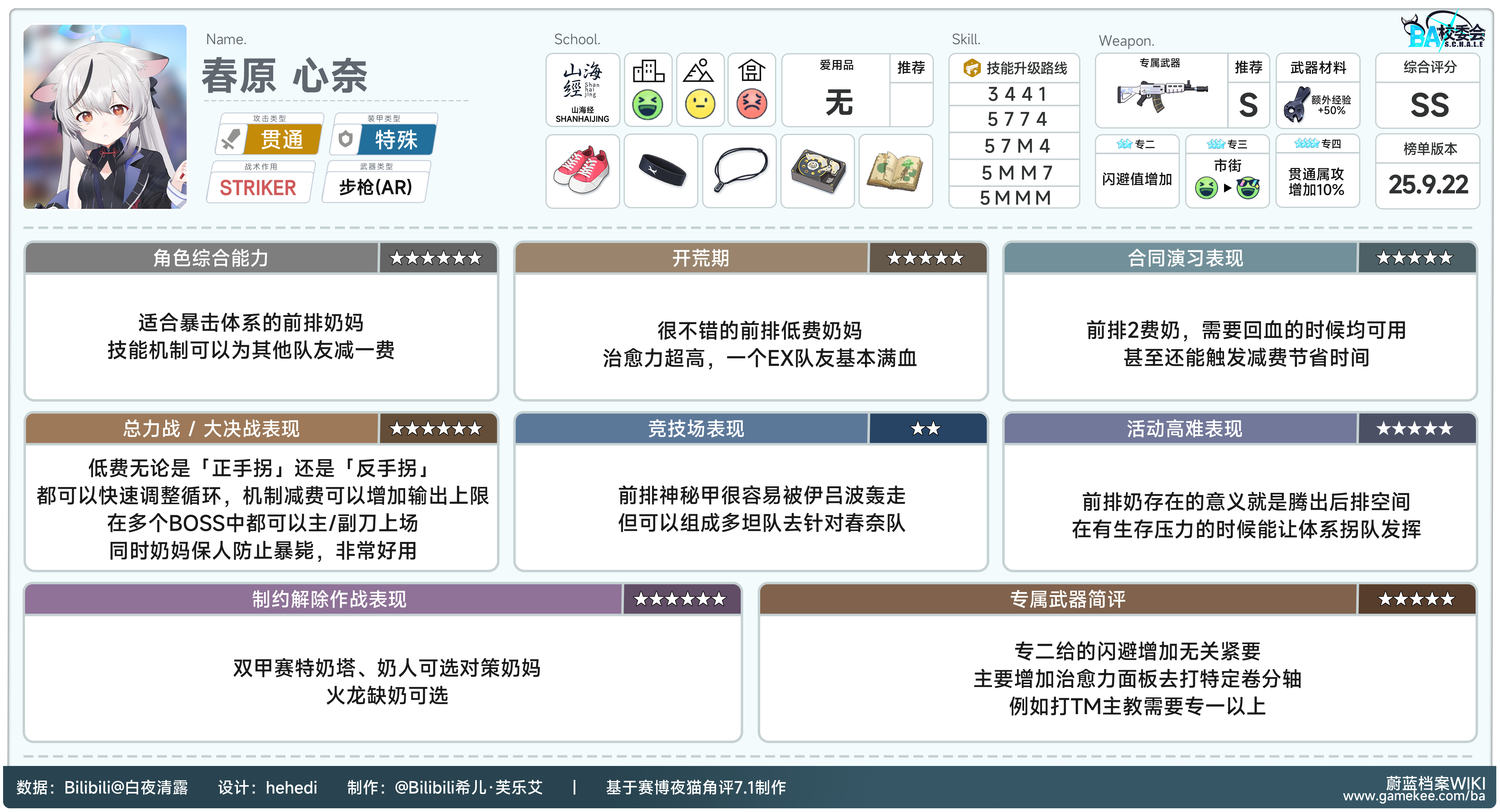Image resolution: width=1500 pixels, height=812 pixels.
Task: Click the STRIKER tactical role label
Action: pos(258,188)
